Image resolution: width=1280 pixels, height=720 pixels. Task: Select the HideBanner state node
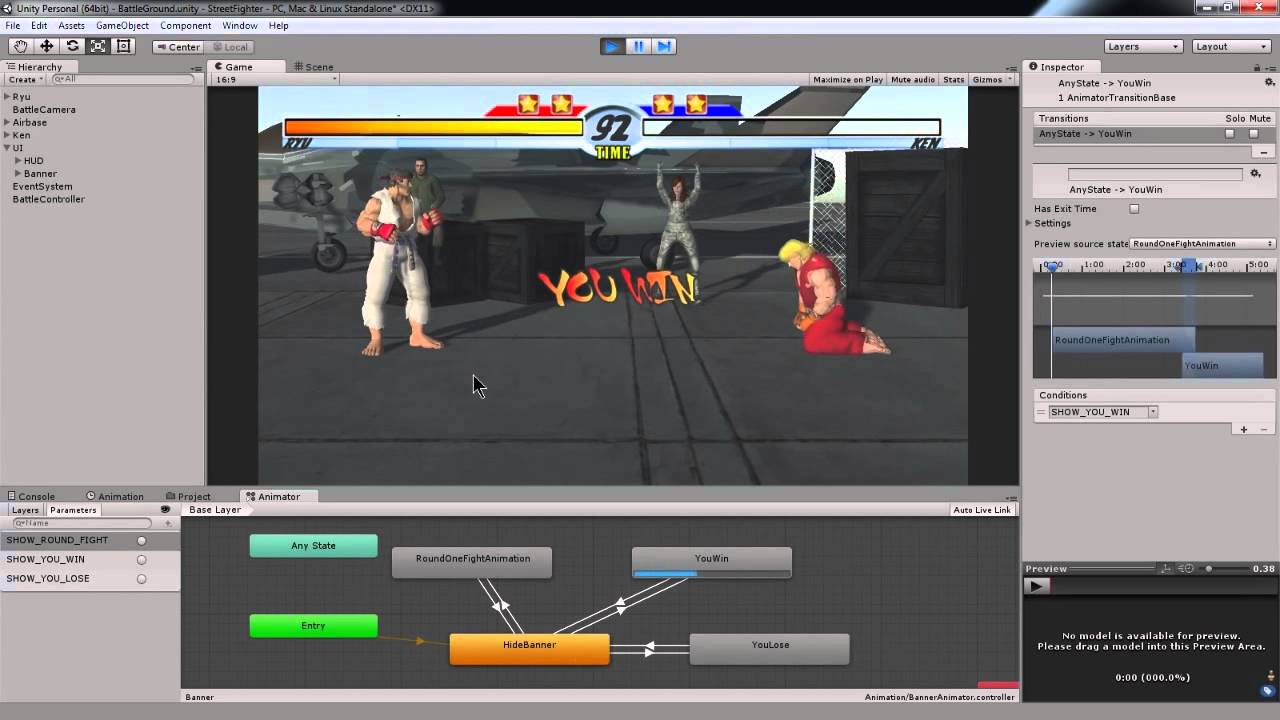529,649
